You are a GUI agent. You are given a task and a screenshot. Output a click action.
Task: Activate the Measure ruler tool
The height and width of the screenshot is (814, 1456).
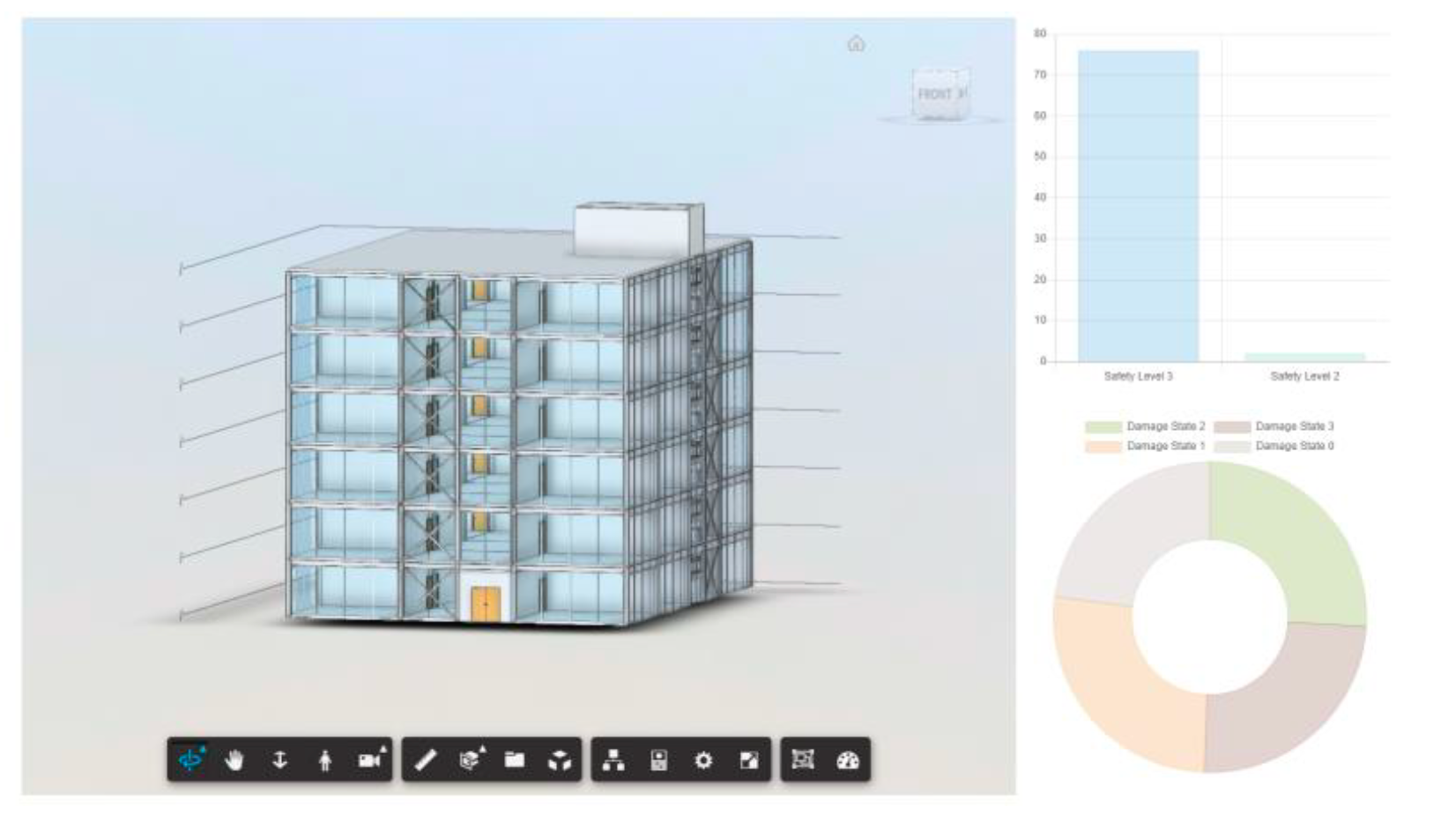[x=426, y=759]
